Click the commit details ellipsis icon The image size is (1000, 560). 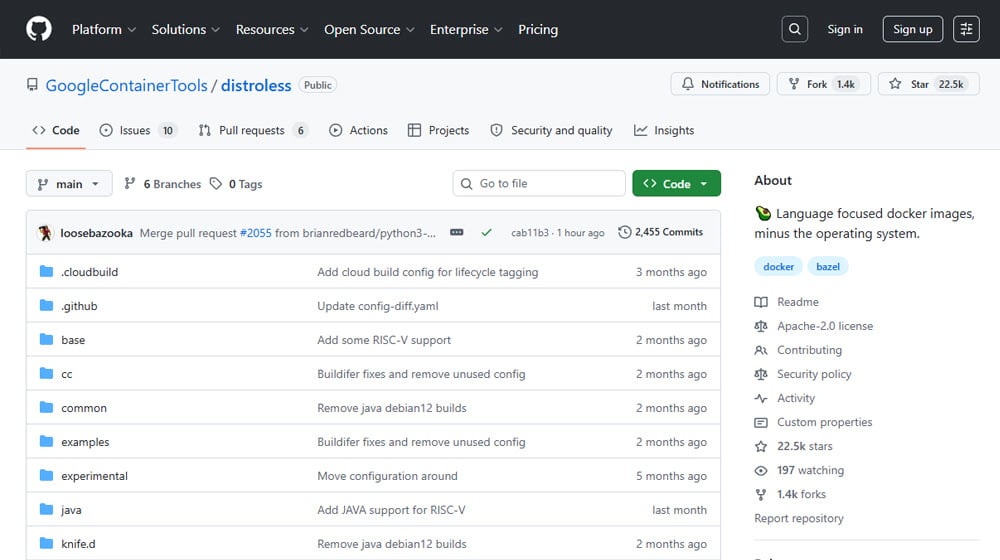pos(457,232)
